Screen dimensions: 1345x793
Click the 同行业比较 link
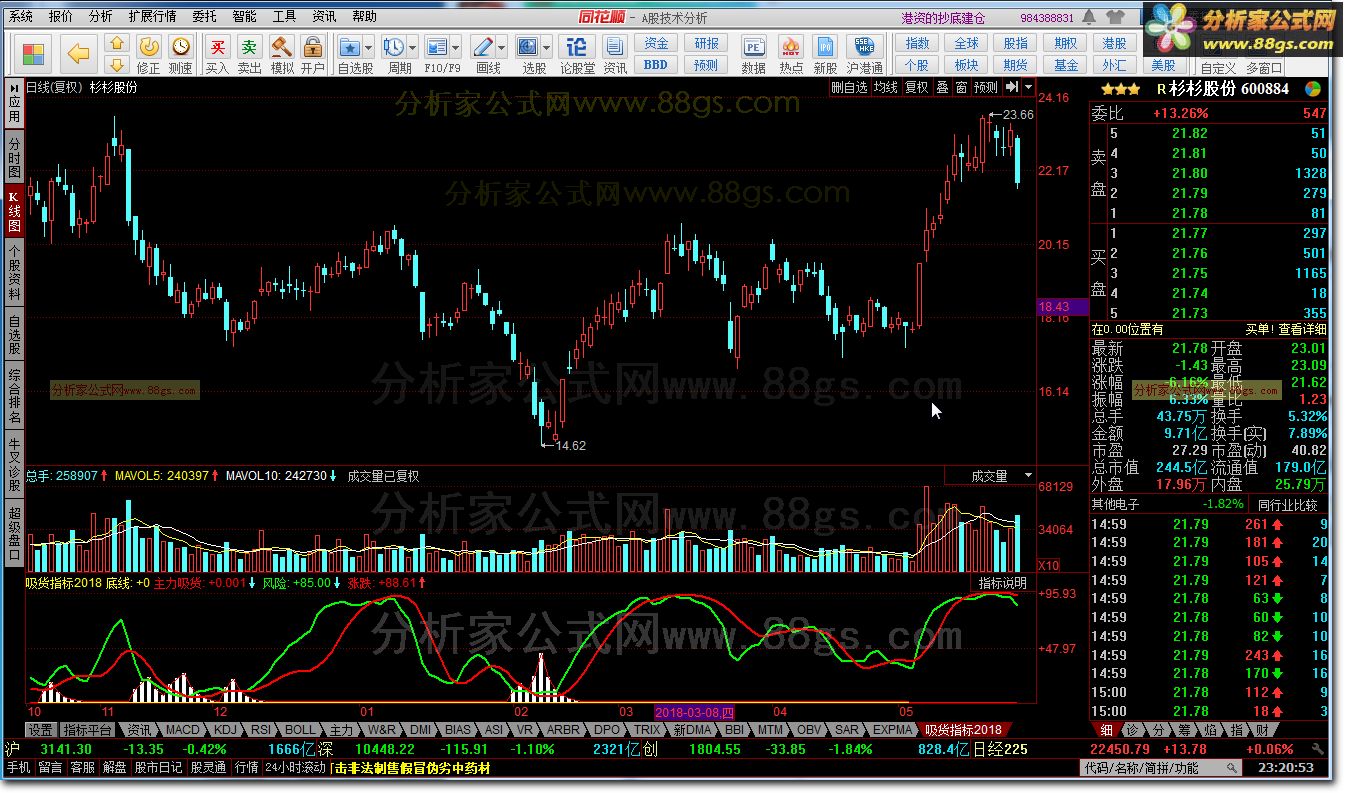click(1288, 505)
